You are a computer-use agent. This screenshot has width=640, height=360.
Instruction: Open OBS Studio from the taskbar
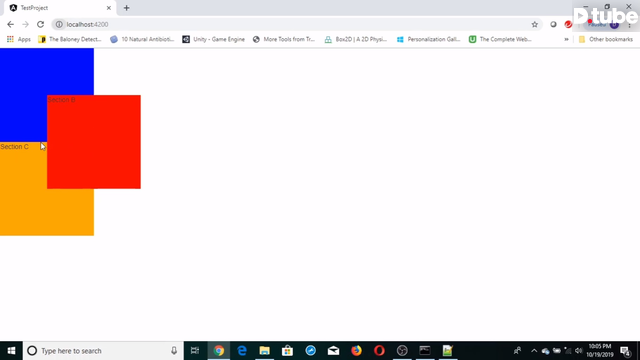[402, 351]
